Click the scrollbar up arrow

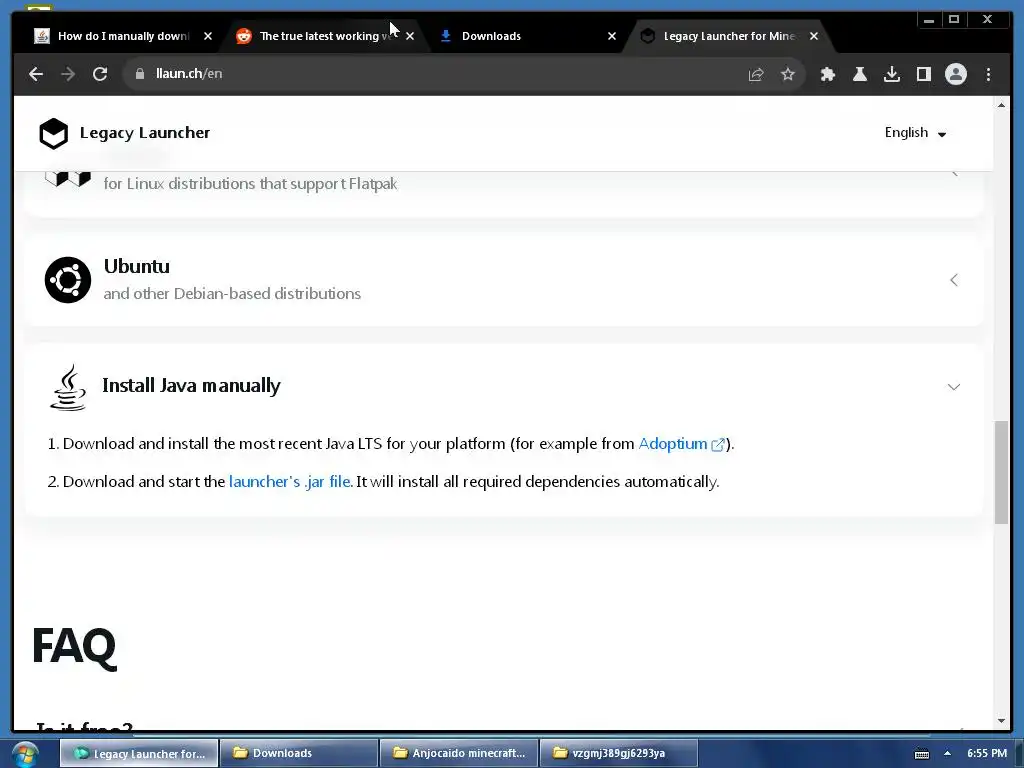[1001, 105]
